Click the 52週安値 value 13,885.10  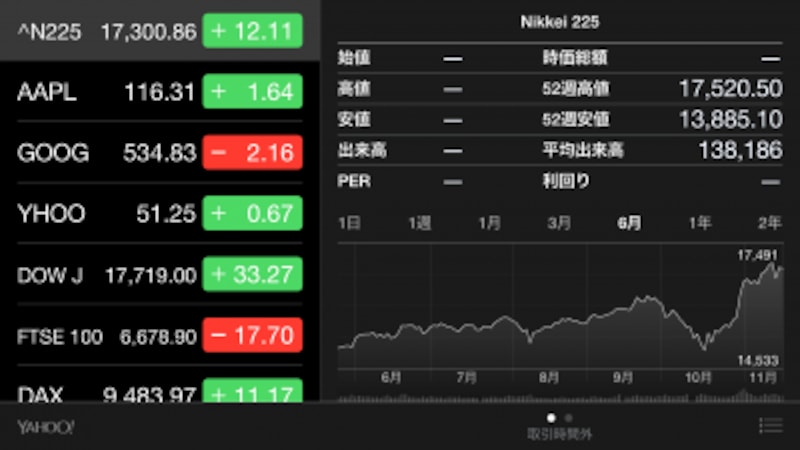[x=731, y=119]
